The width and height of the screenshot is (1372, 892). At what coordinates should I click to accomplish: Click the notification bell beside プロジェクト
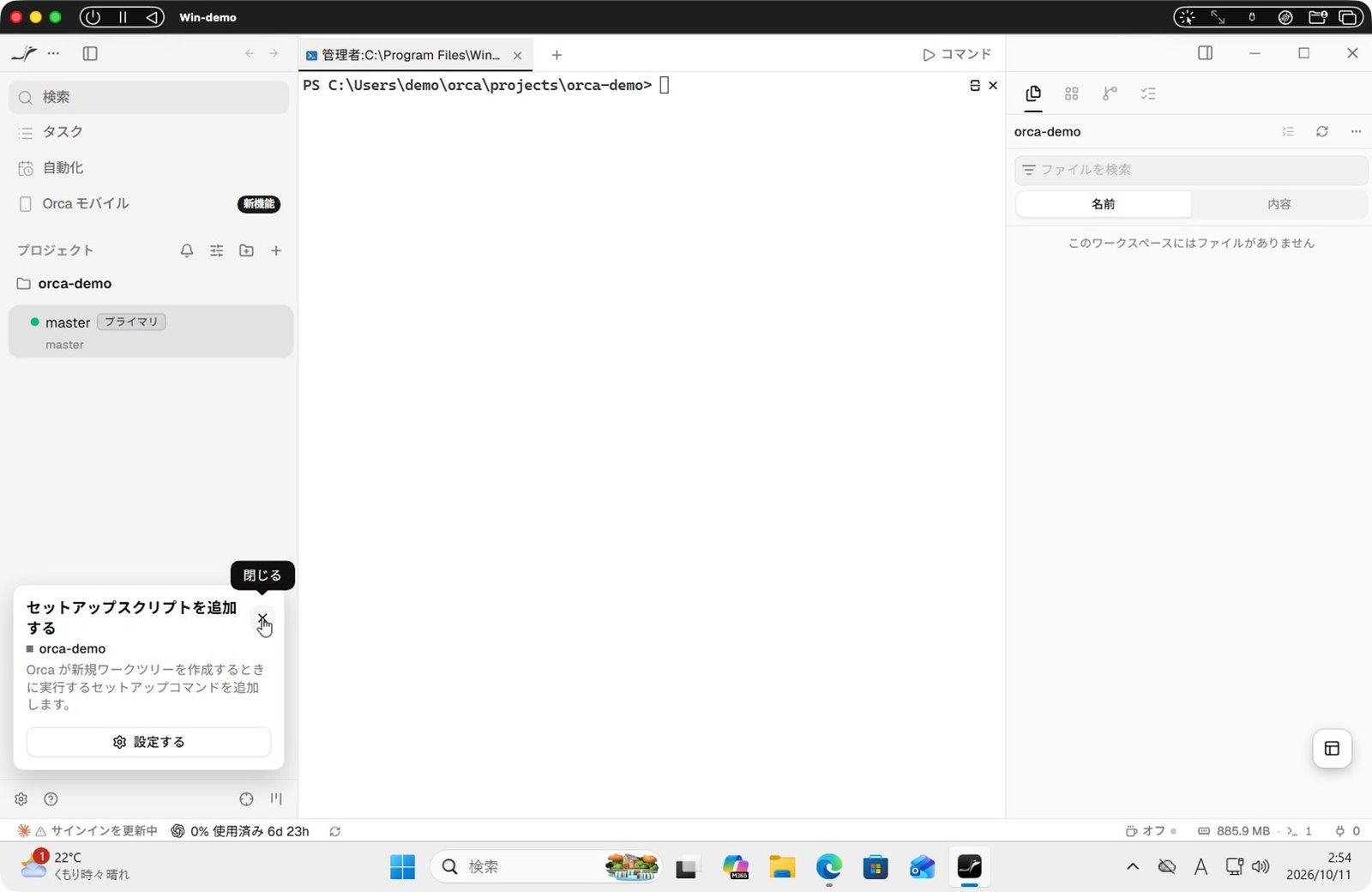coord(187,250)
